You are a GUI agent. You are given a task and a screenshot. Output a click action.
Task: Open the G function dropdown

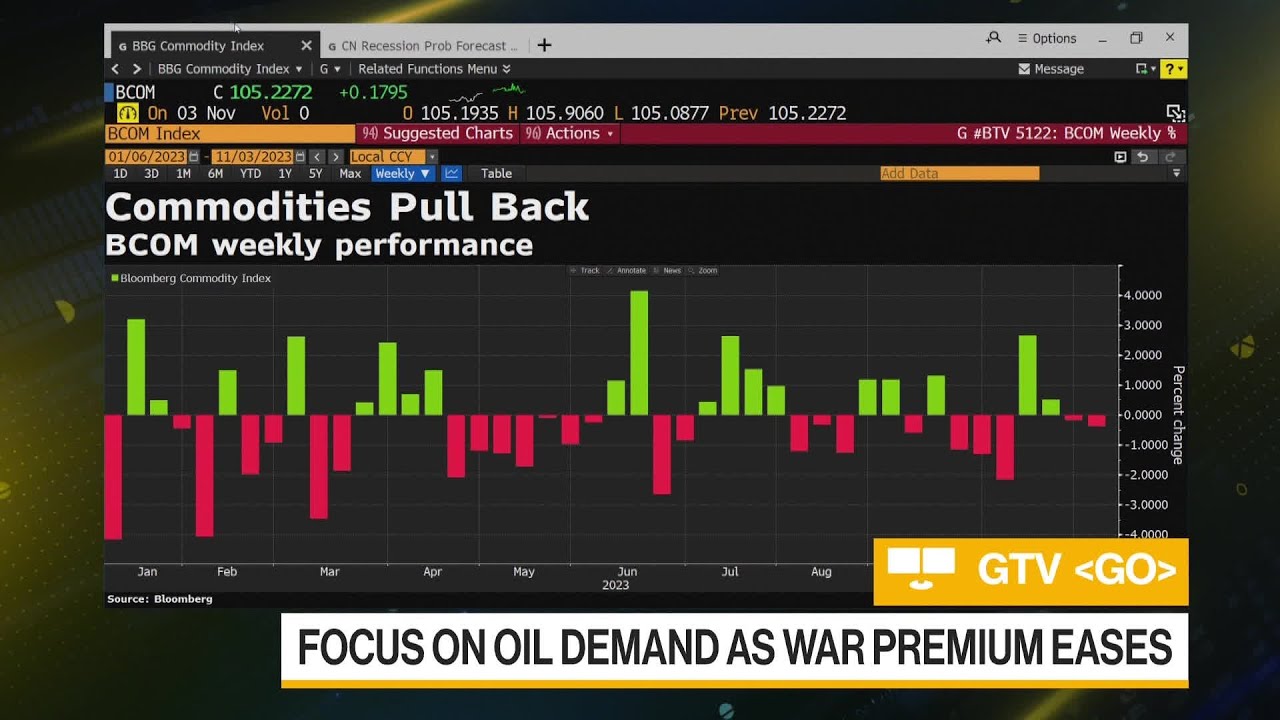[x=330, y=69]
